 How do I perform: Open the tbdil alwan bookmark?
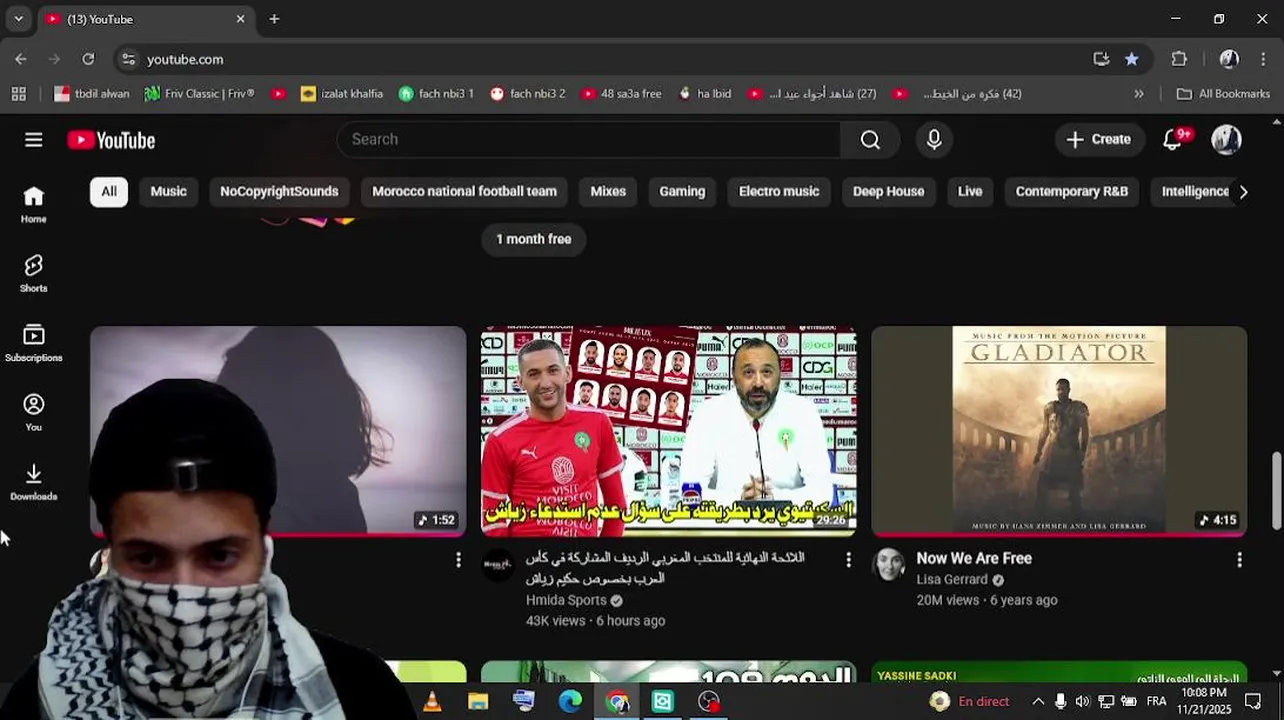pyautogui.click(x=91, y=94)
